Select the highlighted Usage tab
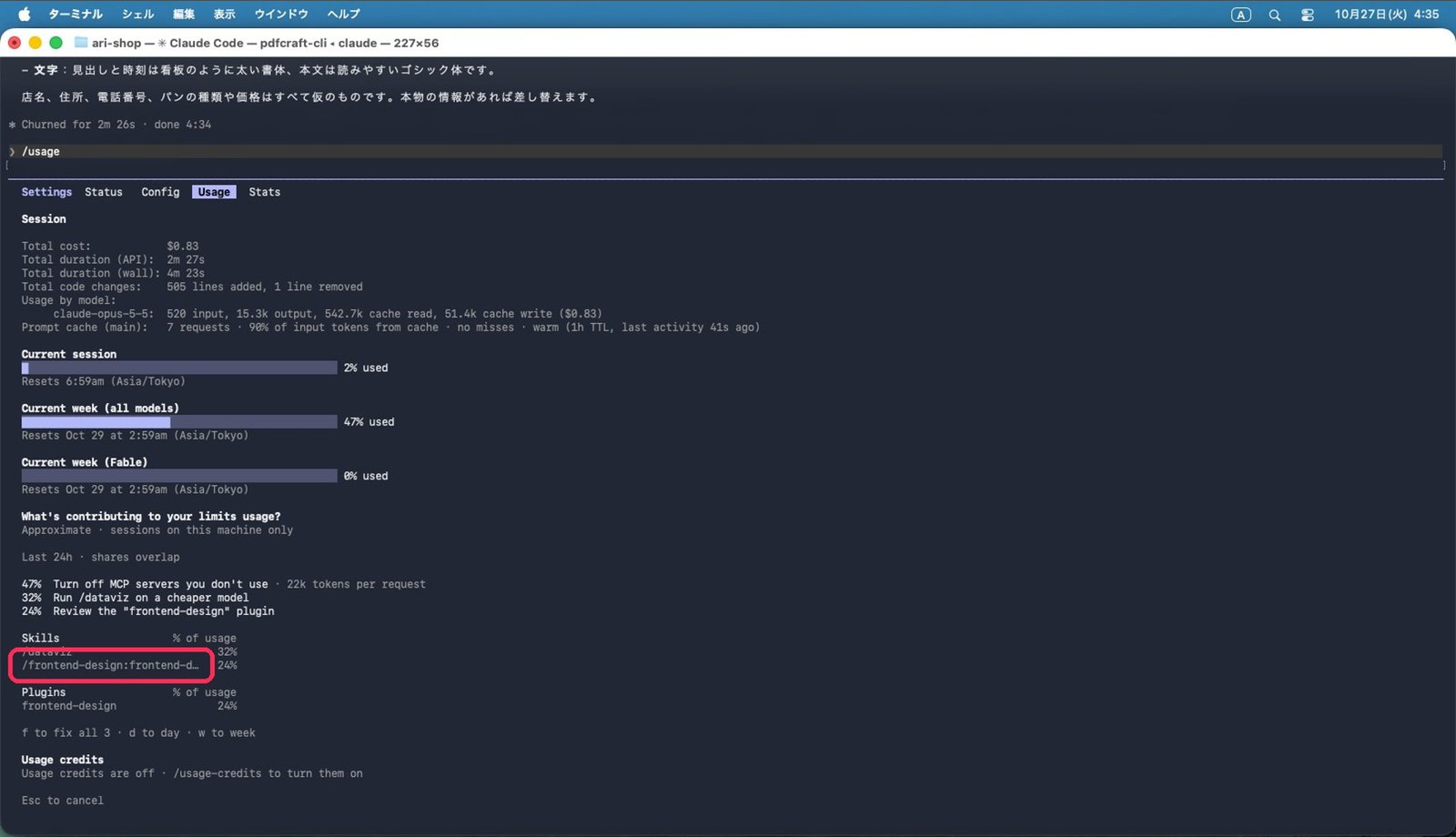Viewport: 1456px width, 837px height. pyautogui.click(x=214, y=192)
